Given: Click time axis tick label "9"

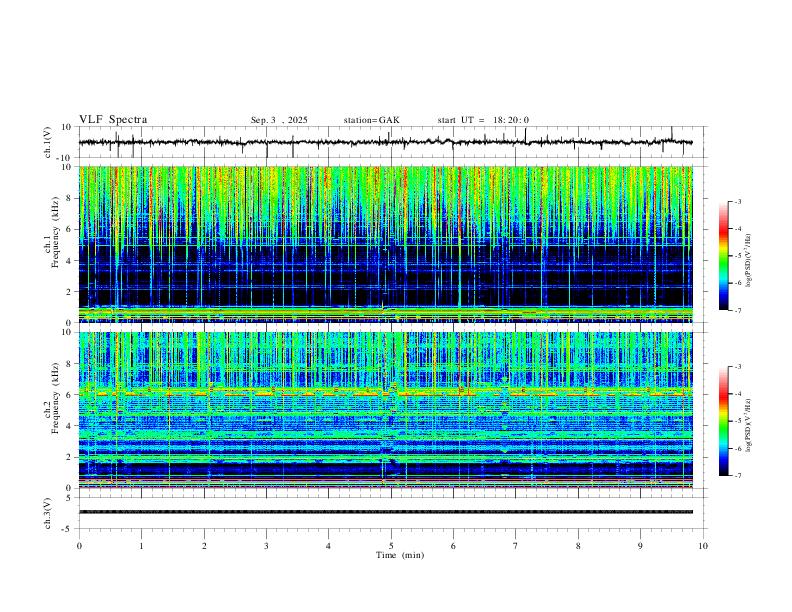Looking at the screenshot, I should 640,546.
